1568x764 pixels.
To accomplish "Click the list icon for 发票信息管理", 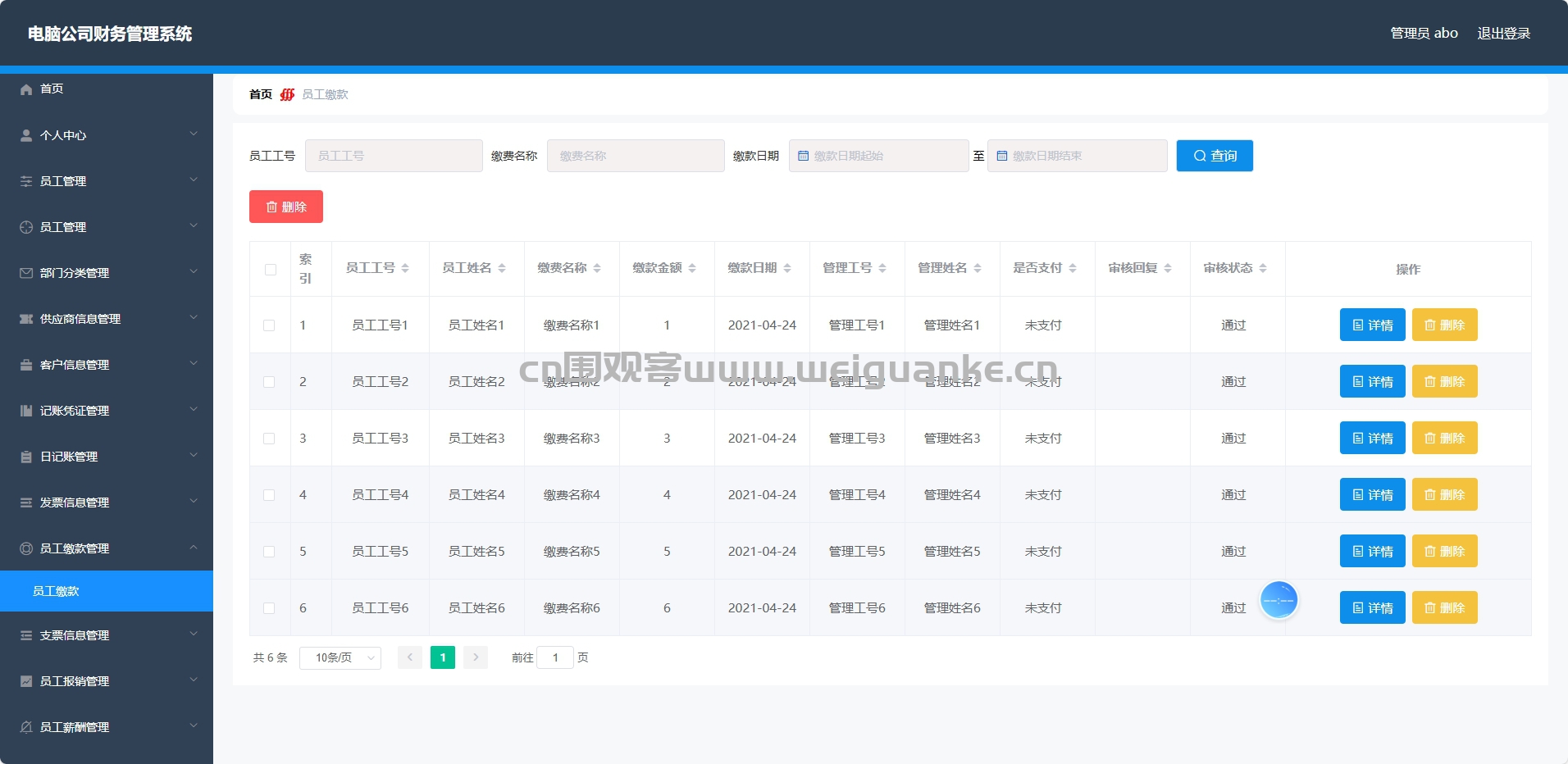I will (x=26, y=503).
